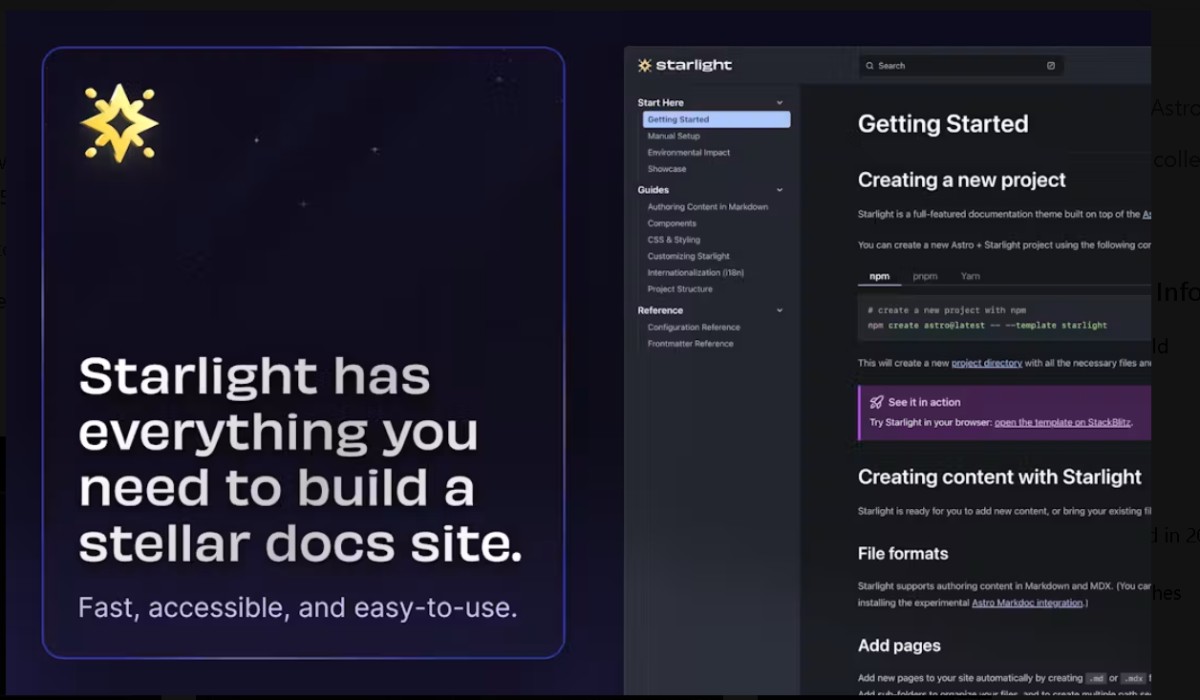Focus the Search input field

point(961,66)
